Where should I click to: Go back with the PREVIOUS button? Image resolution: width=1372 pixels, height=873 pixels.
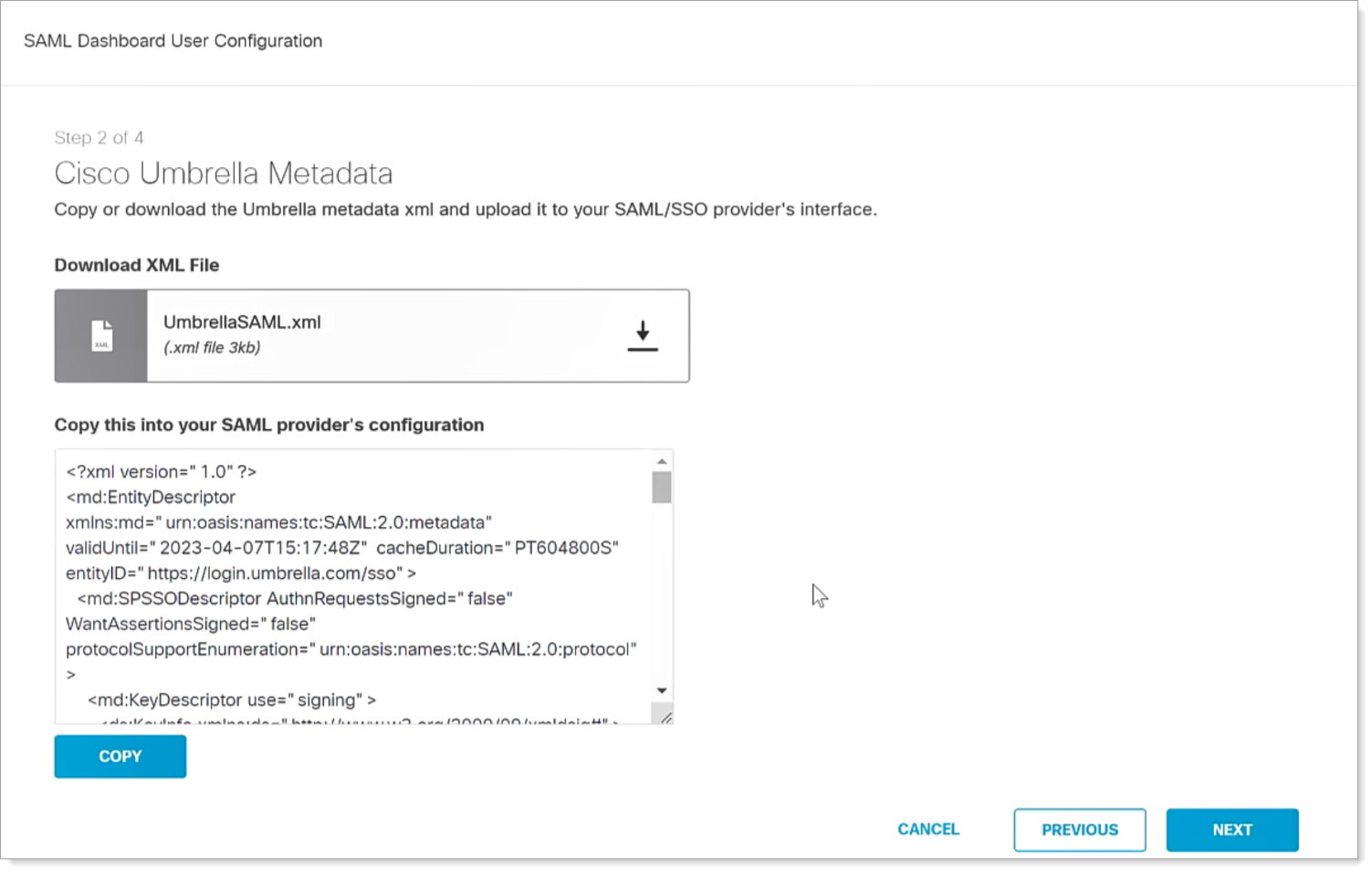[x=1079, y=829]
